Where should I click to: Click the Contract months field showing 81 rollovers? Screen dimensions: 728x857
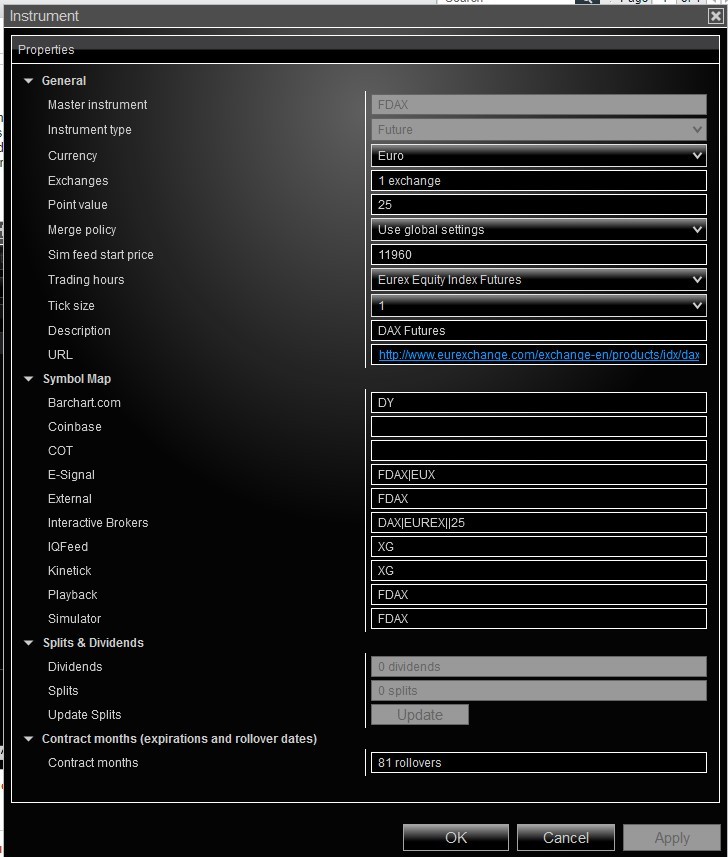pos(538,763)
